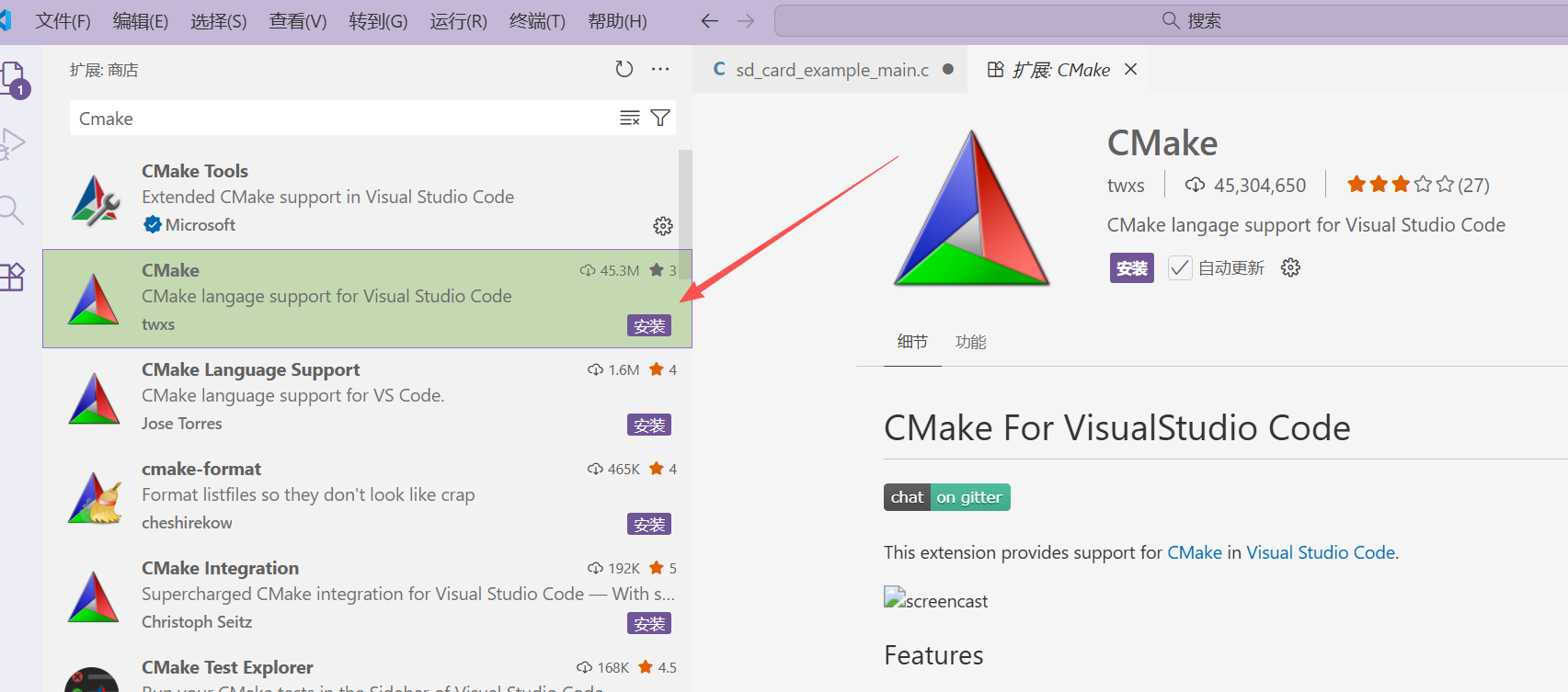
Task: Open the Run and Debug view
Action: coord(12,143)
